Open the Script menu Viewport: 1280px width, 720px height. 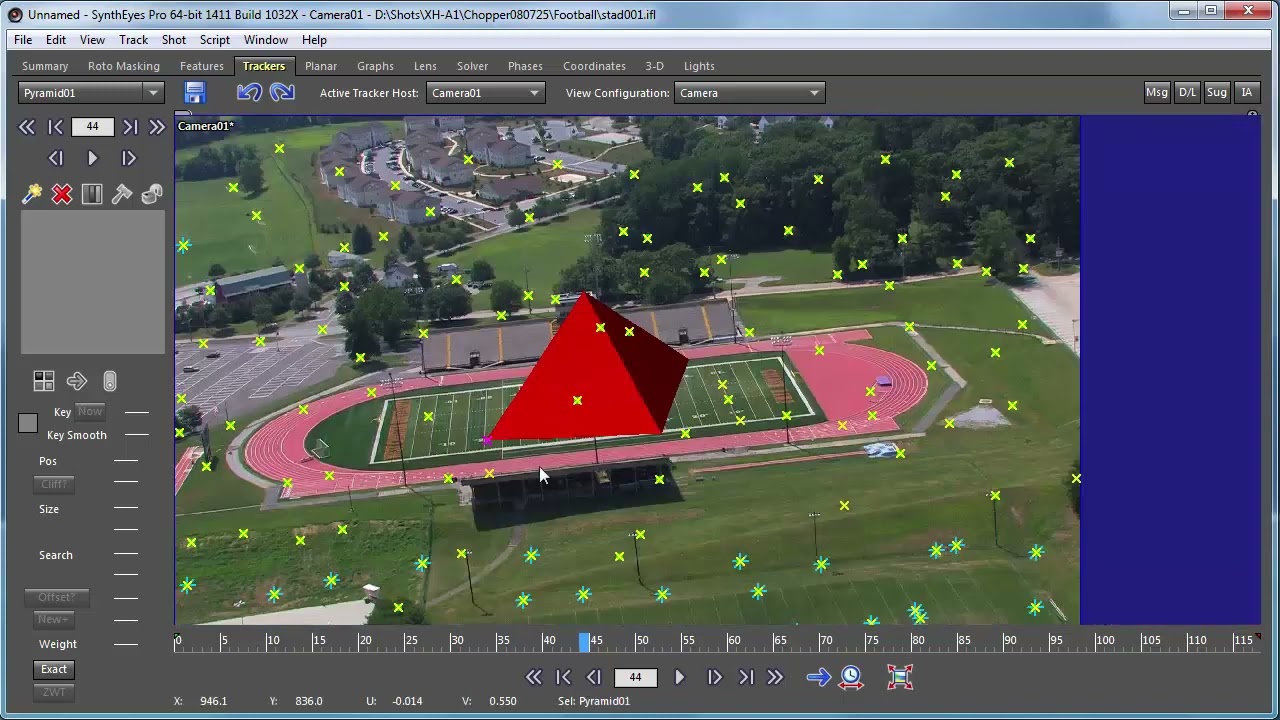[215, 40]
